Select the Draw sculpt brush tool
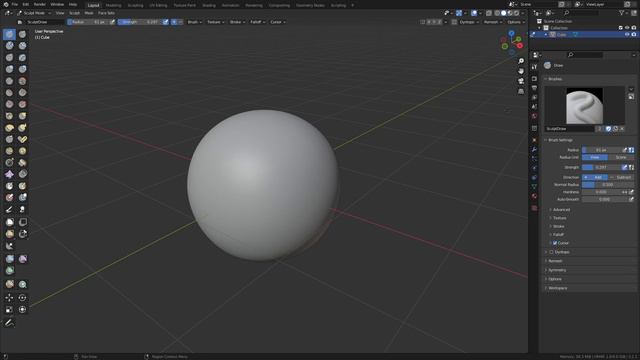Viewport: 640px width, 360px height. 9,34
